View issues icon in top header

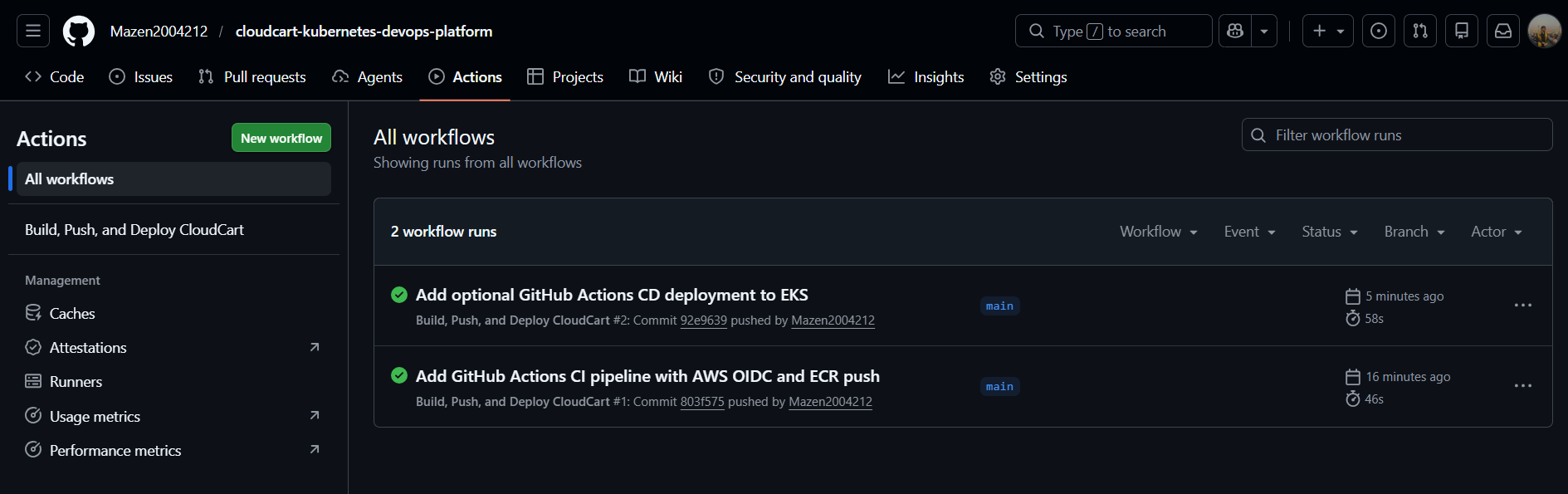tap(1379, 31)
